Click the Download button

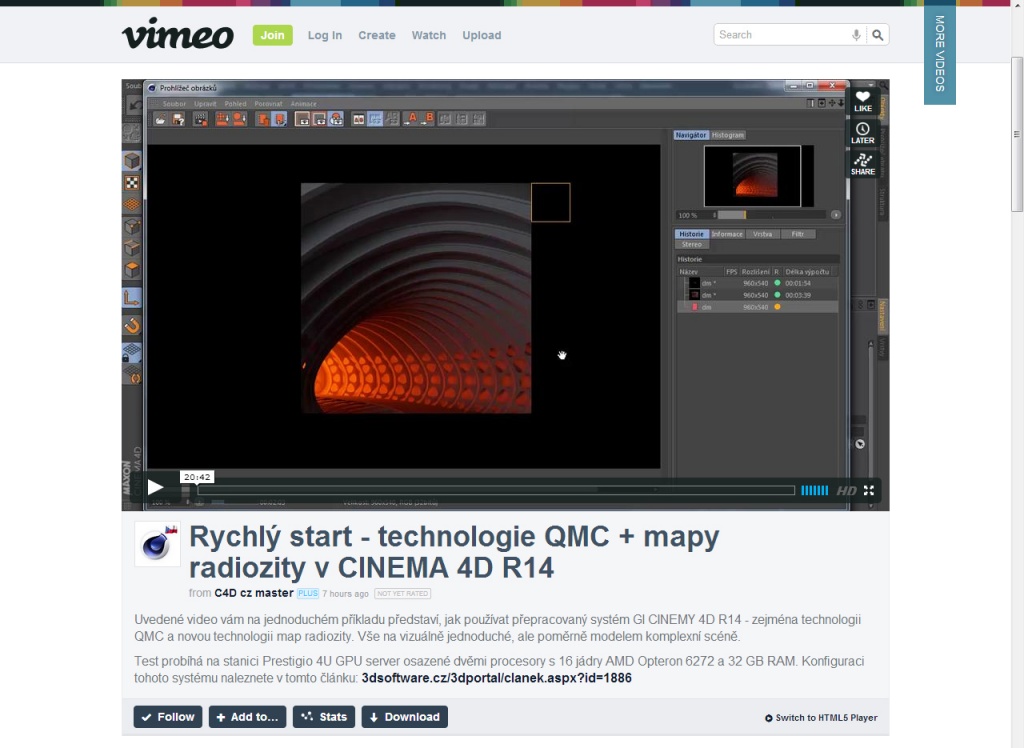404,717
